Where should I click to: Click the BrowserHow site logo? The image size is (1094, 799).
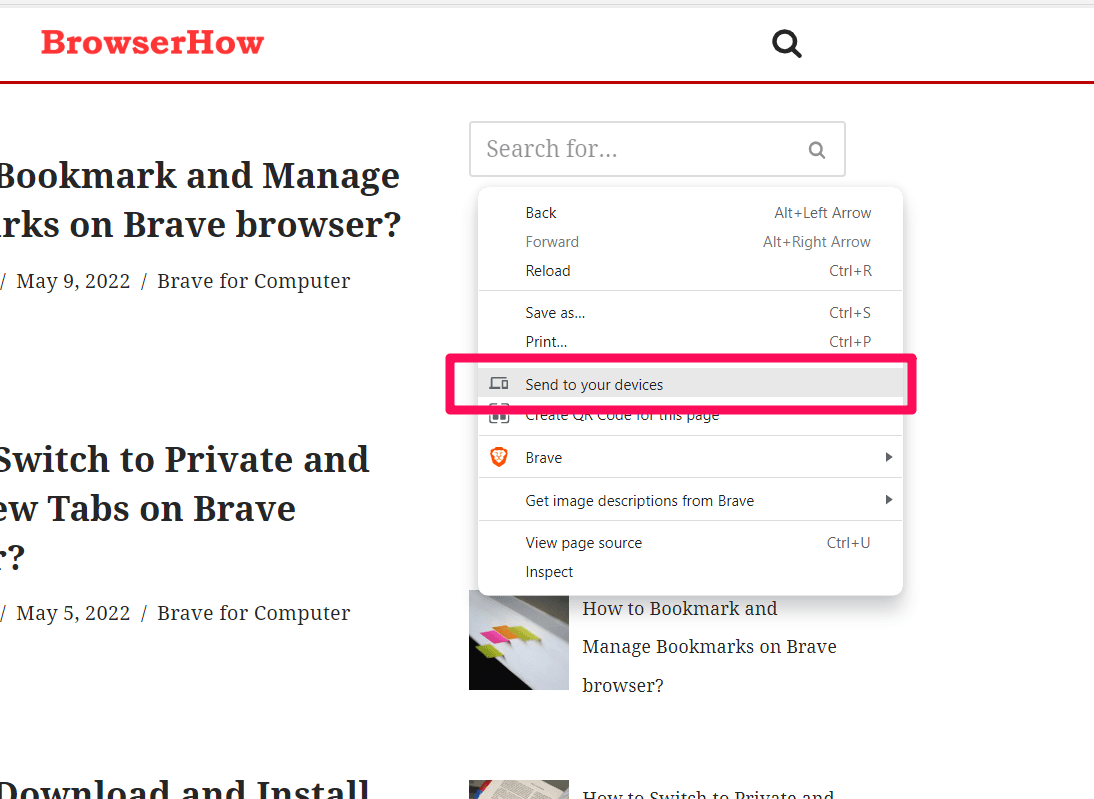point(152,43)
